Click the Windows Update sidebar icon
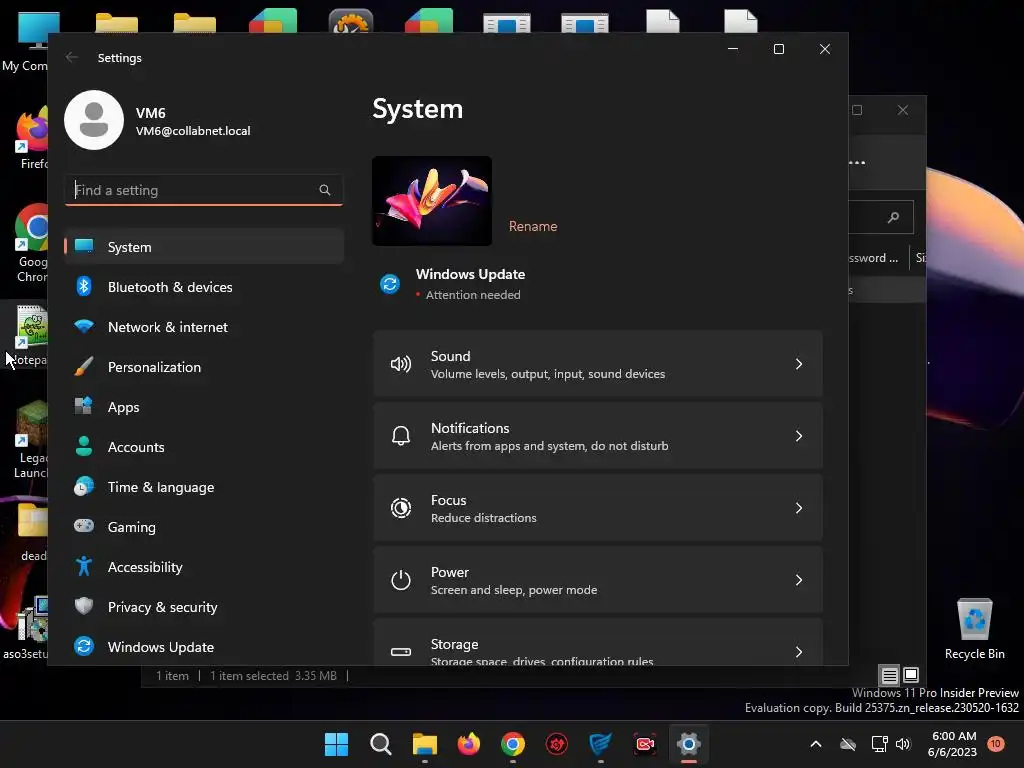 [84, 647]
